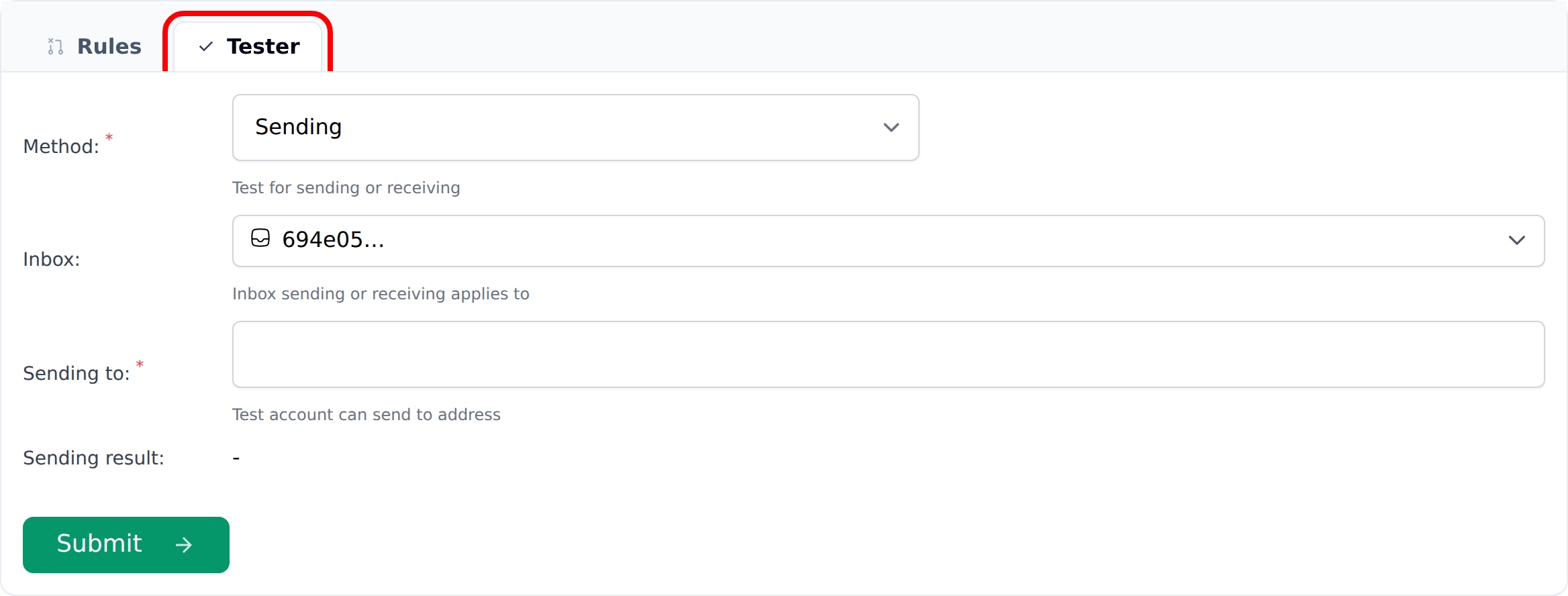The image size is (1568, 596).
Task: Click the Sending result dash value
Action: 236,458
